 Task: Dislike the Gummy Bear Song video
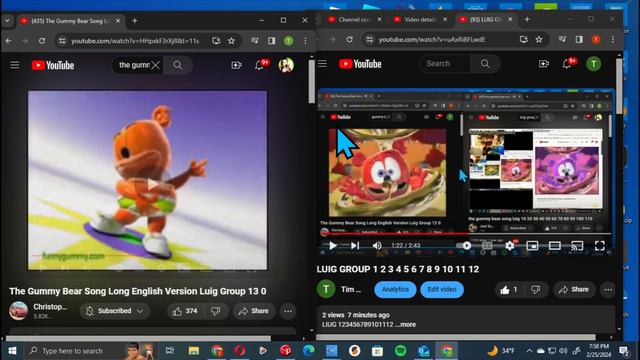[x=216, y=311]
